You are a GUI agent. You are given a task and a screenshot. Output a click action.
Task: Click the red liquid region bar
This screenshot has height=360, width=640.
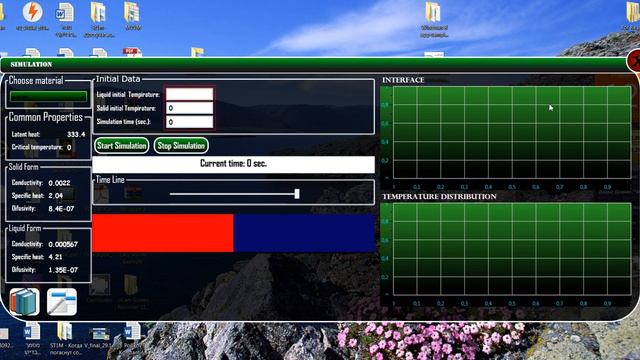pos(163,233)
